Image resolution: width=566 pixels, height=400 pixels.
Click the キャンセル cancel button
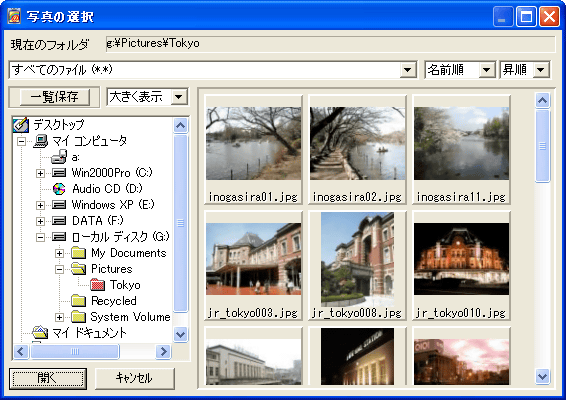(135, 378)
